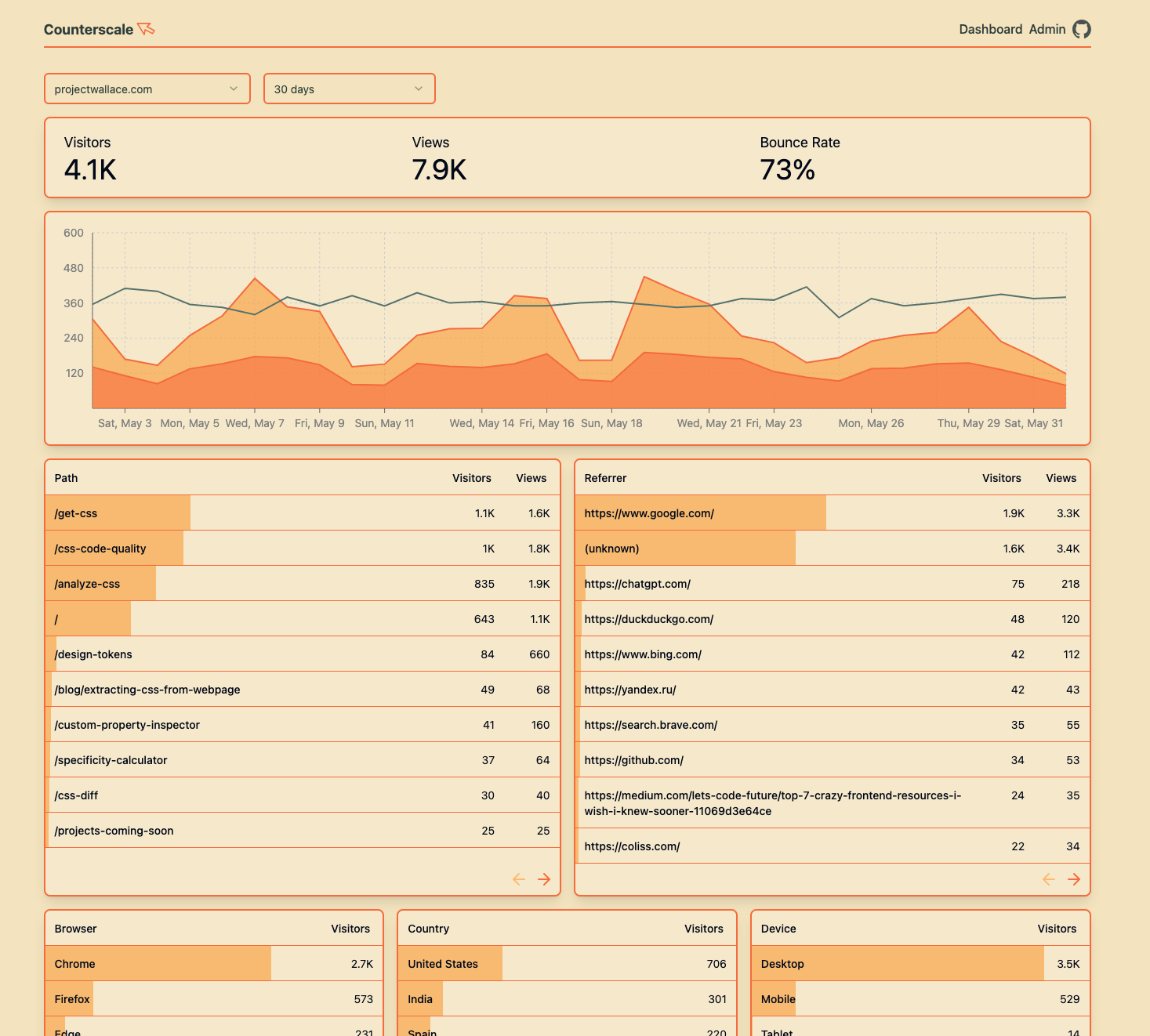This screenshot has height=1036, width=1150.
Task: Select the /css-code-quality row
Action: coord(100,549)
